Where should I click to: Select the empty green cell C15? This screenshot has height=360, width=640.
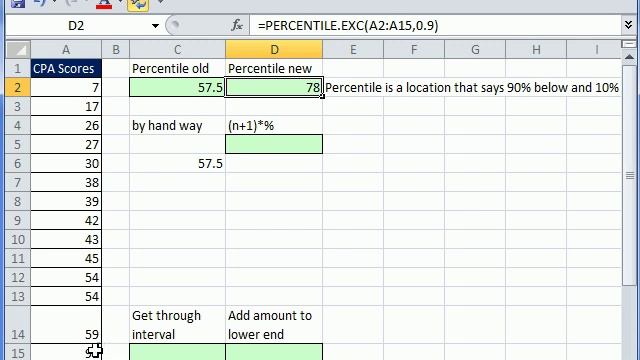[177, 352]
